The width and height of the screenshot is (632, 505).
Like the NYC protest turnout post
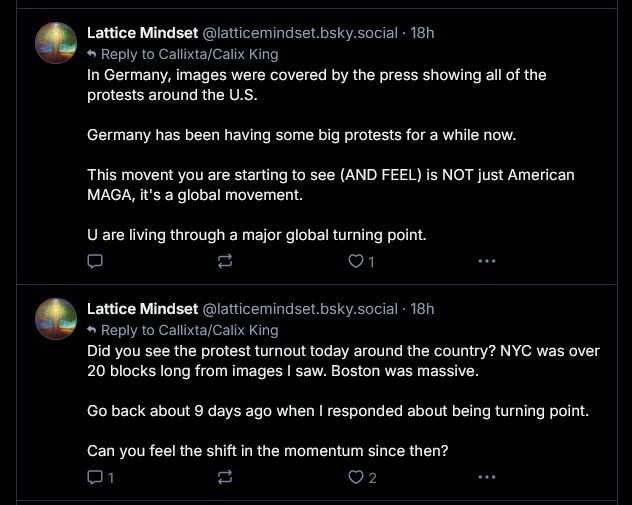click(362, 478)
